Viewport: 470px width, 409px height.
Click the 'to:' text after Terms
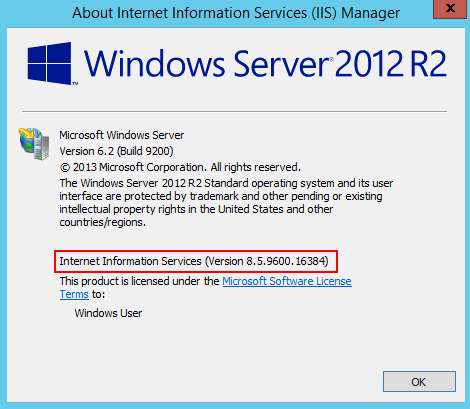(x=98, y=294)
